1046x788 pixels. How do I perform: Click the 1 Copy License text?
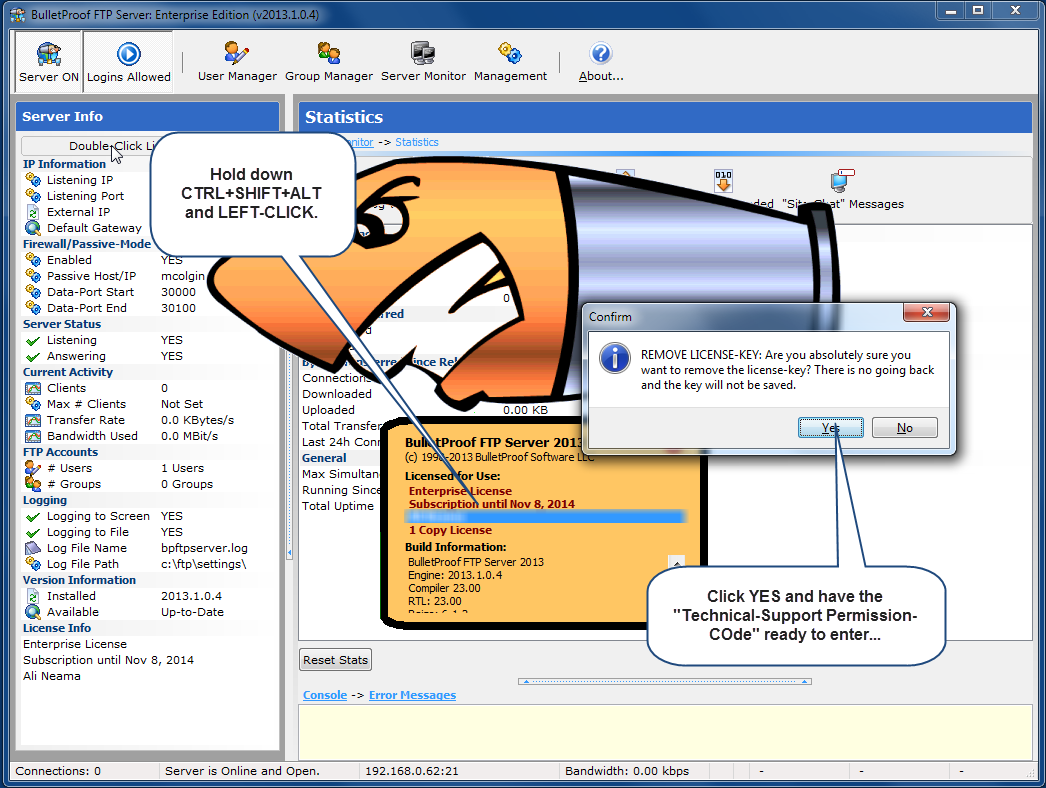(x=450, y=530)
